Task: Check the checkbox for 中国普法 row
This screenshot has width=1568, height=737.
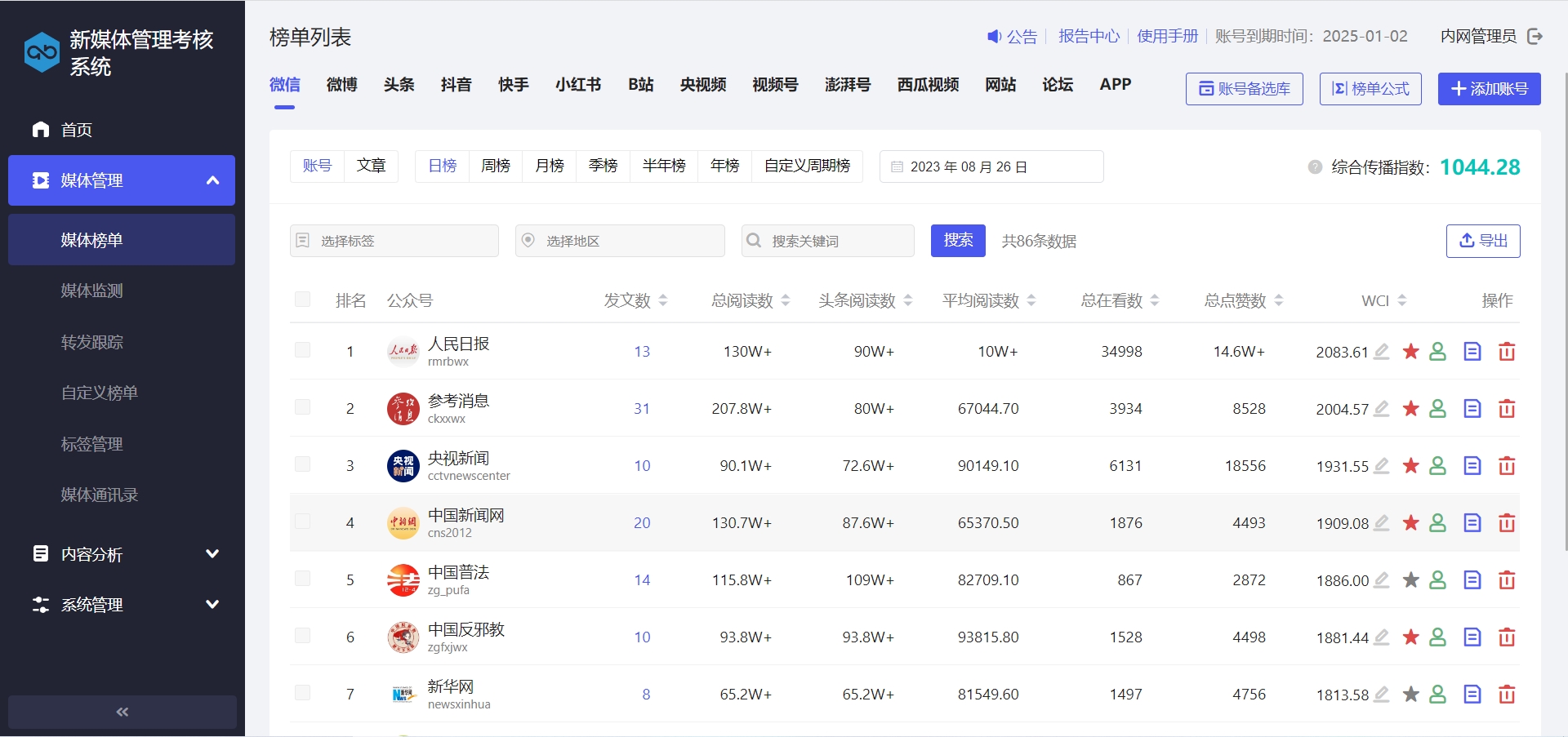Action: [x=303, y=579]
